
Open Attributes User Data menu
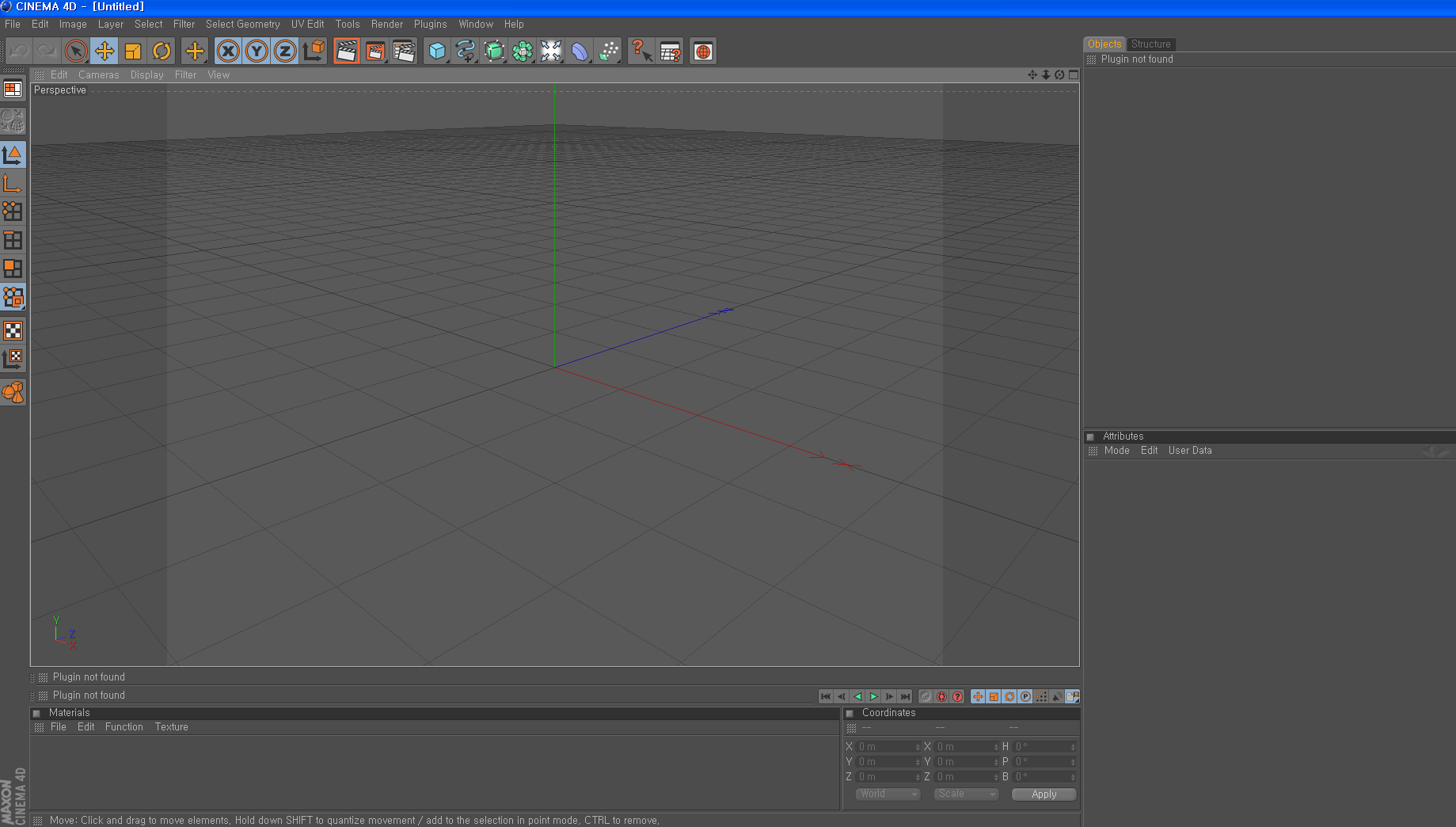click(x=1190, y=451)
